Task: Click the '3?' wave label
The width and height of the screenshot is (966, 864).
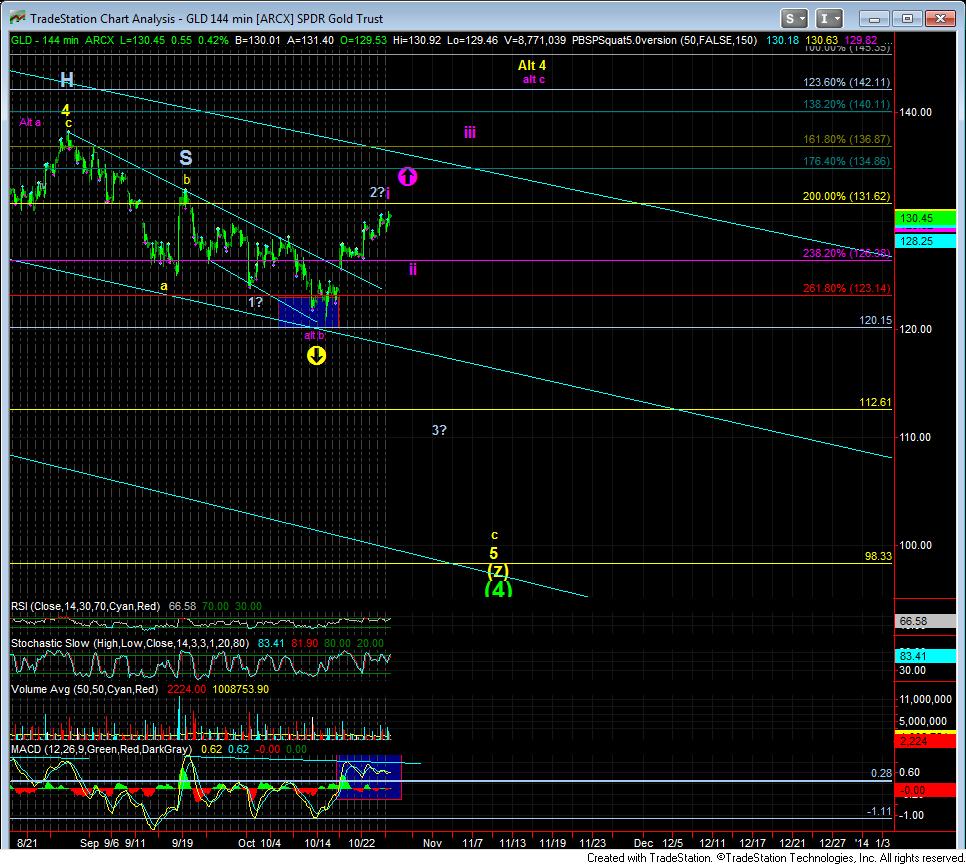Action: (x=439, y=430)
